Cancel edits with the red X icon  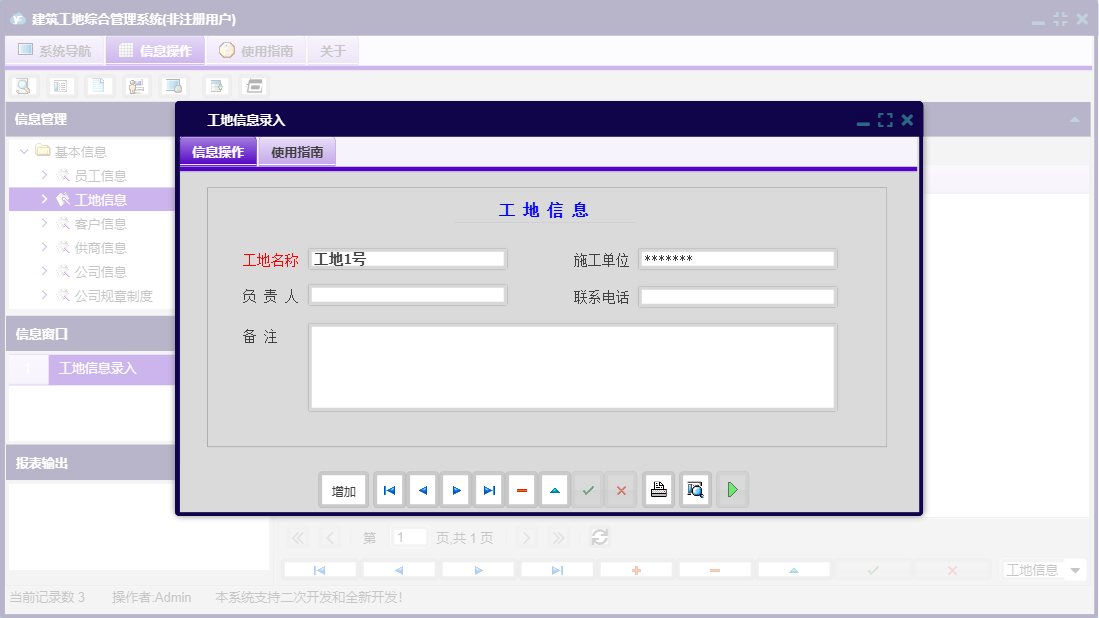621,489
